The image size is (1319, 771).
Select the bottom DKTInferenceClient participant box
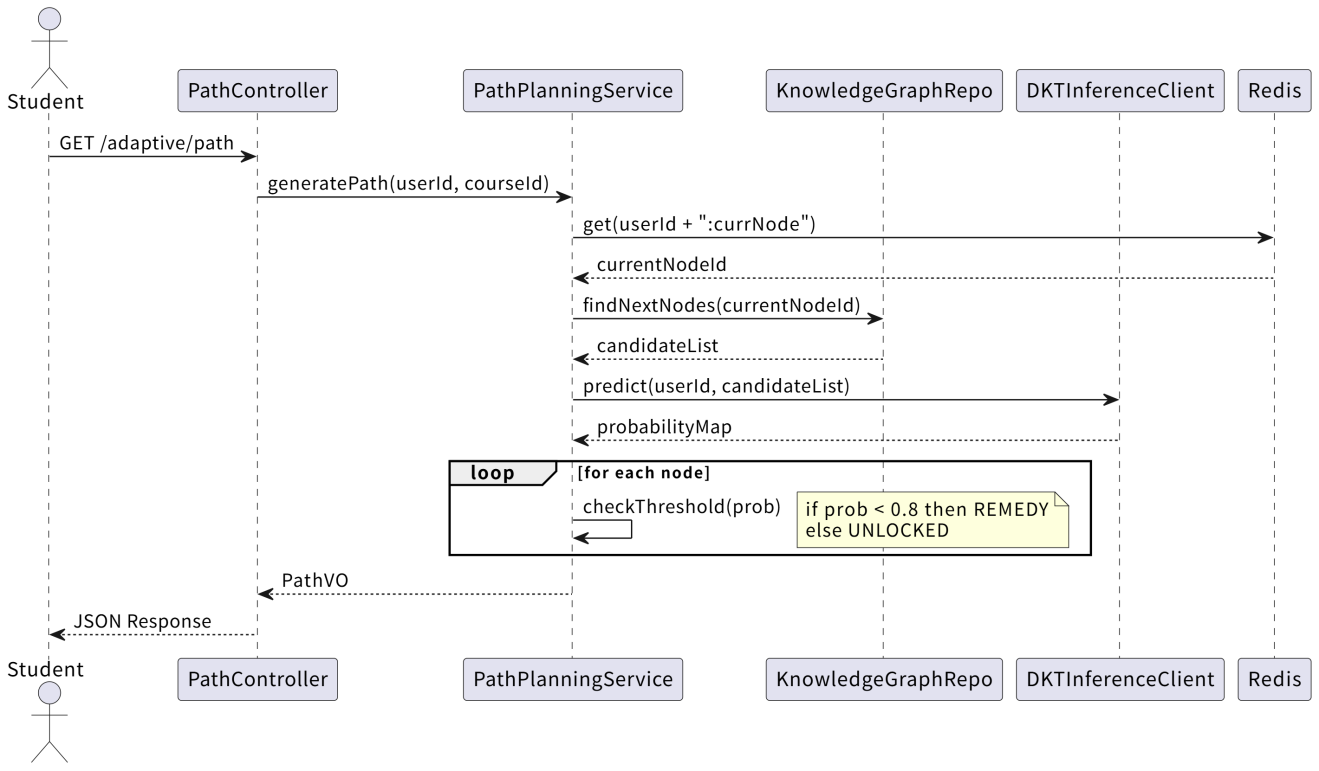pos(1119,679)
